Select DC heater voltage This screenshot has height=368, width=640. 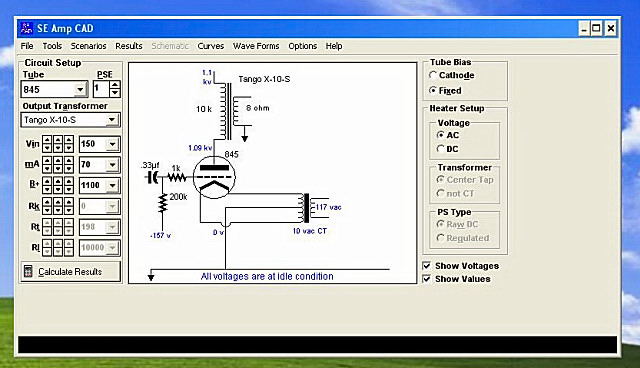click(440, 149)
